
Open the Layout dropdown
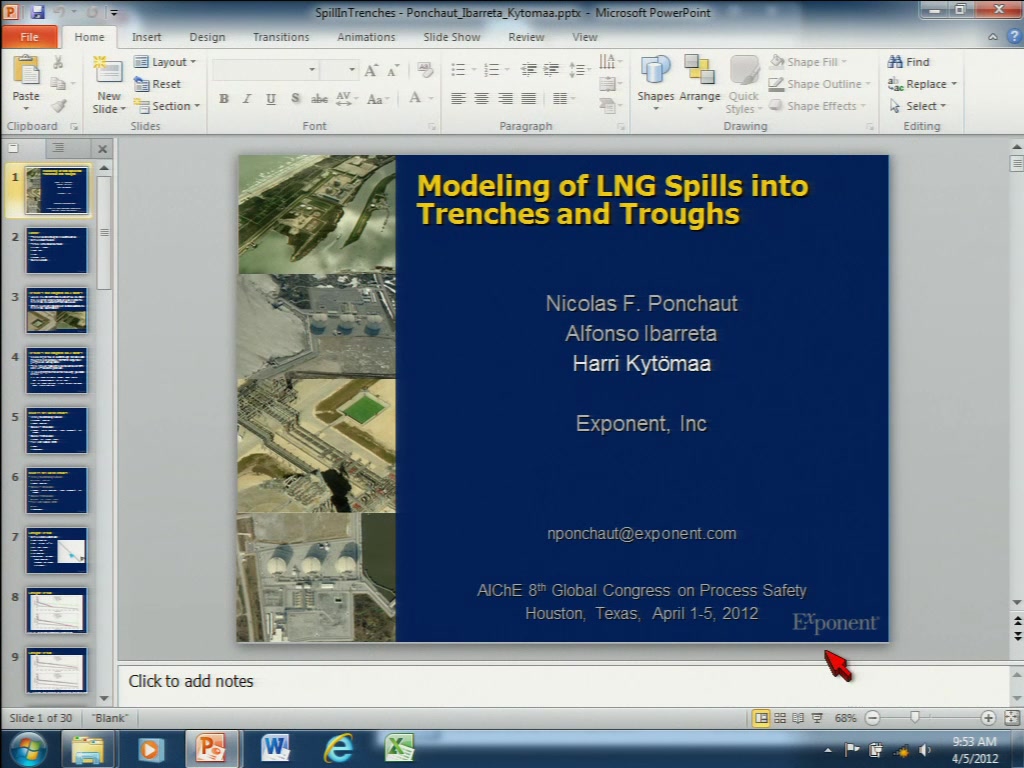165,62
